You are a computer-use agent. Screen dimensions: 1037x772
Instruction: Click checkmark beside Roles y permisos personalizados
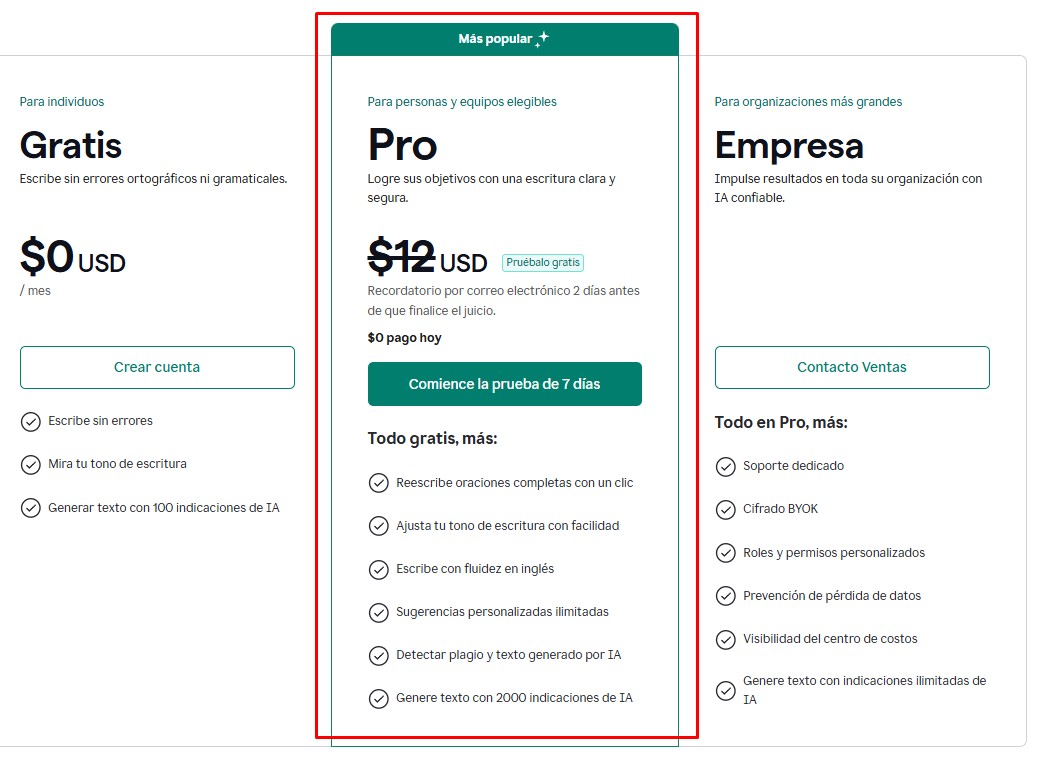pos(726,554)
